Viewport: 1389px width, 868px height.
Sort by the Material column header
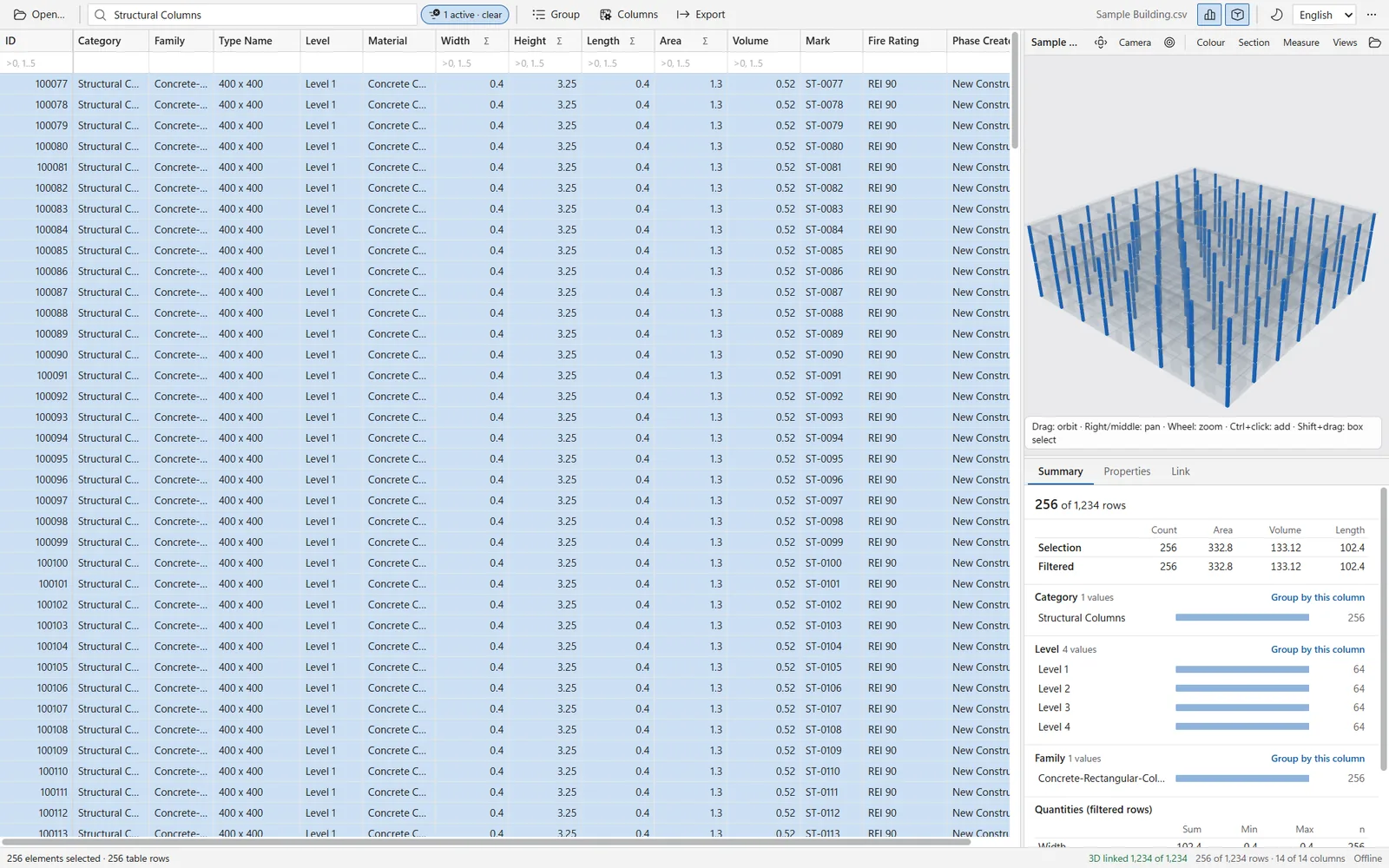click(398, 41)
